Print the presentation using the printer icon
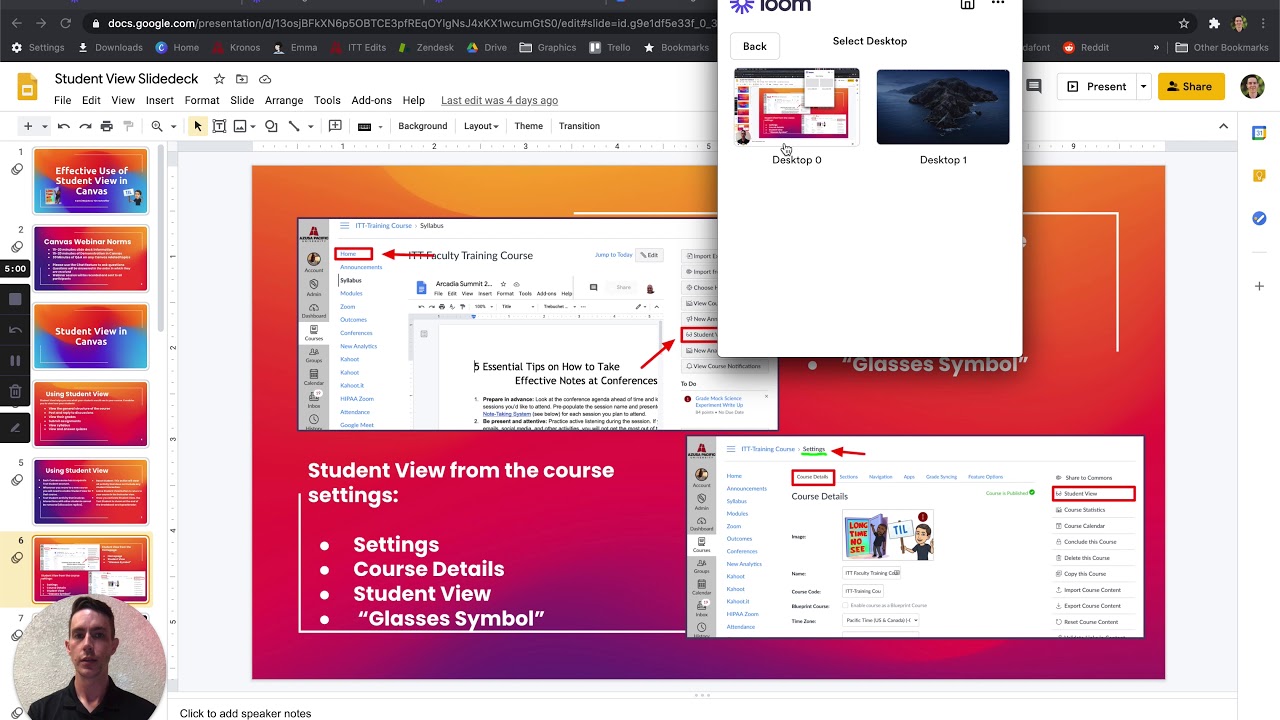 pyautogui.click(x=107, y=126)
